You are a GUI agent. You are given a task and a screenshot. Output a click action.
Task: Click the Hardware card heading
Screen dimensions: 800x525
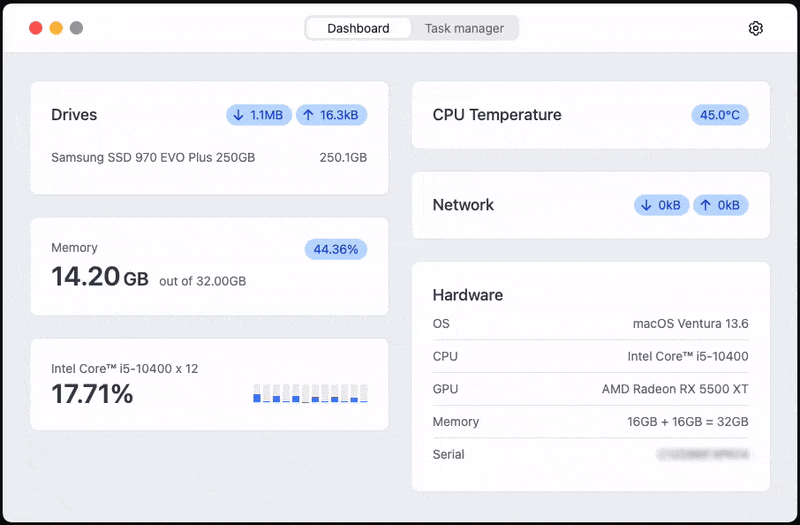tap(467, 295)
